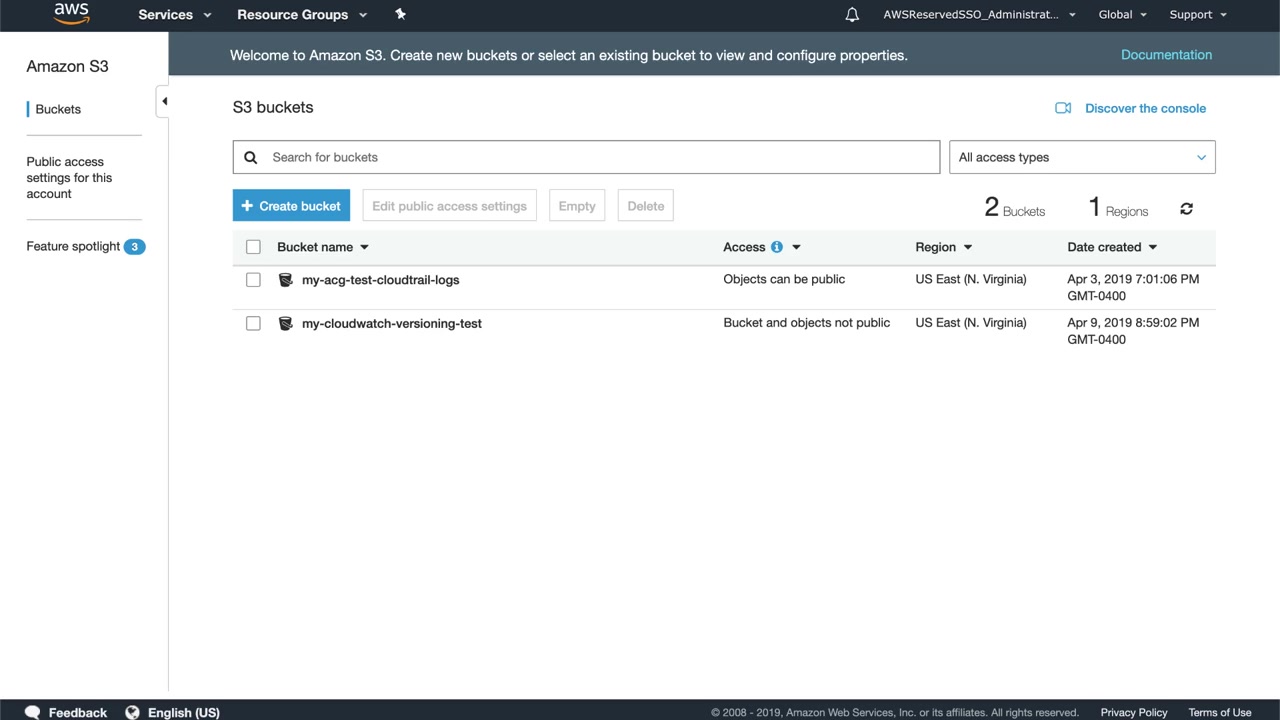
Task: Click the Access column info icon
Action: [x=777, y=247]
